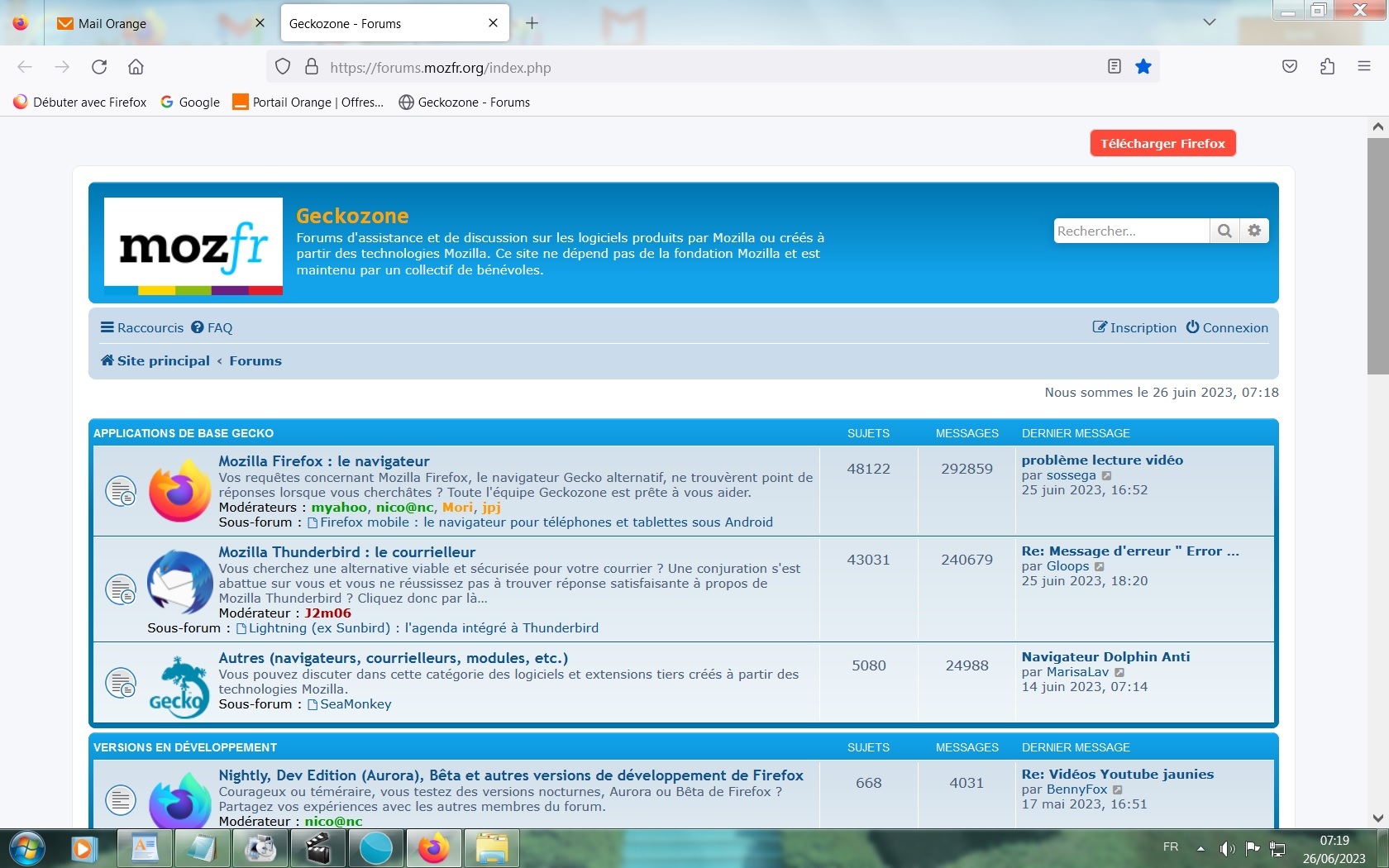The width and height of the screenshot is (1389, 868).
Task: Click the address bar URL field
Action: tap(711, 67)
